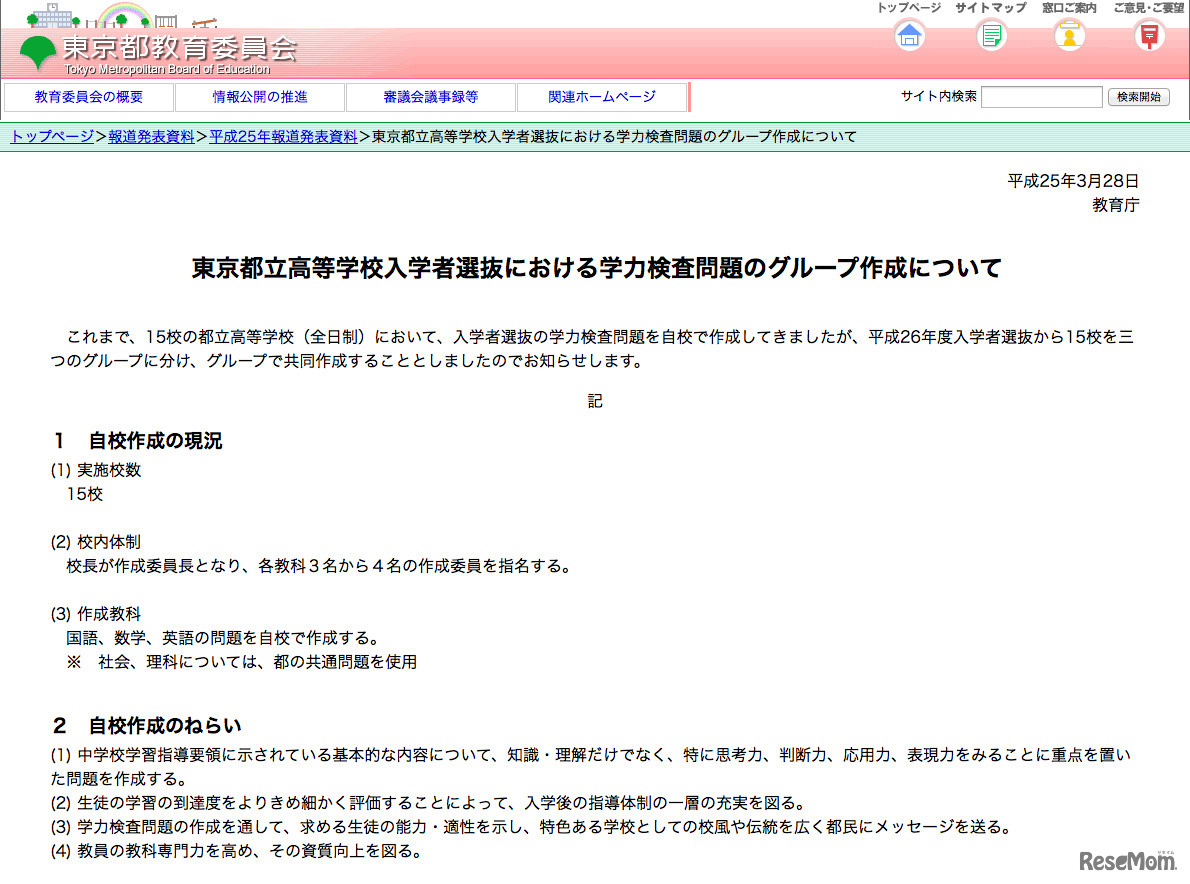Click the home icon under トップページ
The height and width of the screenshot is (884, 1190).
908,36
